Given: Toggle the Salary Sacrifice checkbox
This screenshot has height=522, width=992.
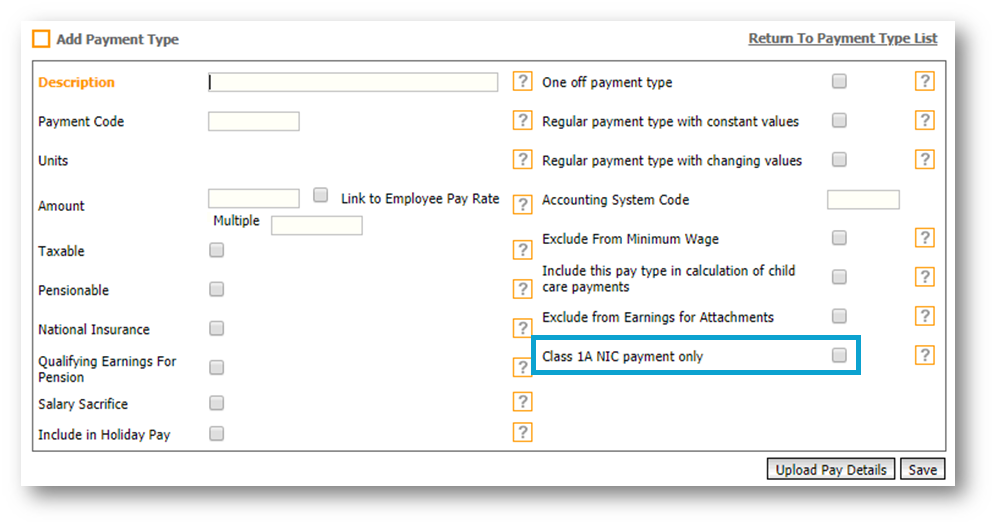Looking at the screenshot, I should click(217, 403).
